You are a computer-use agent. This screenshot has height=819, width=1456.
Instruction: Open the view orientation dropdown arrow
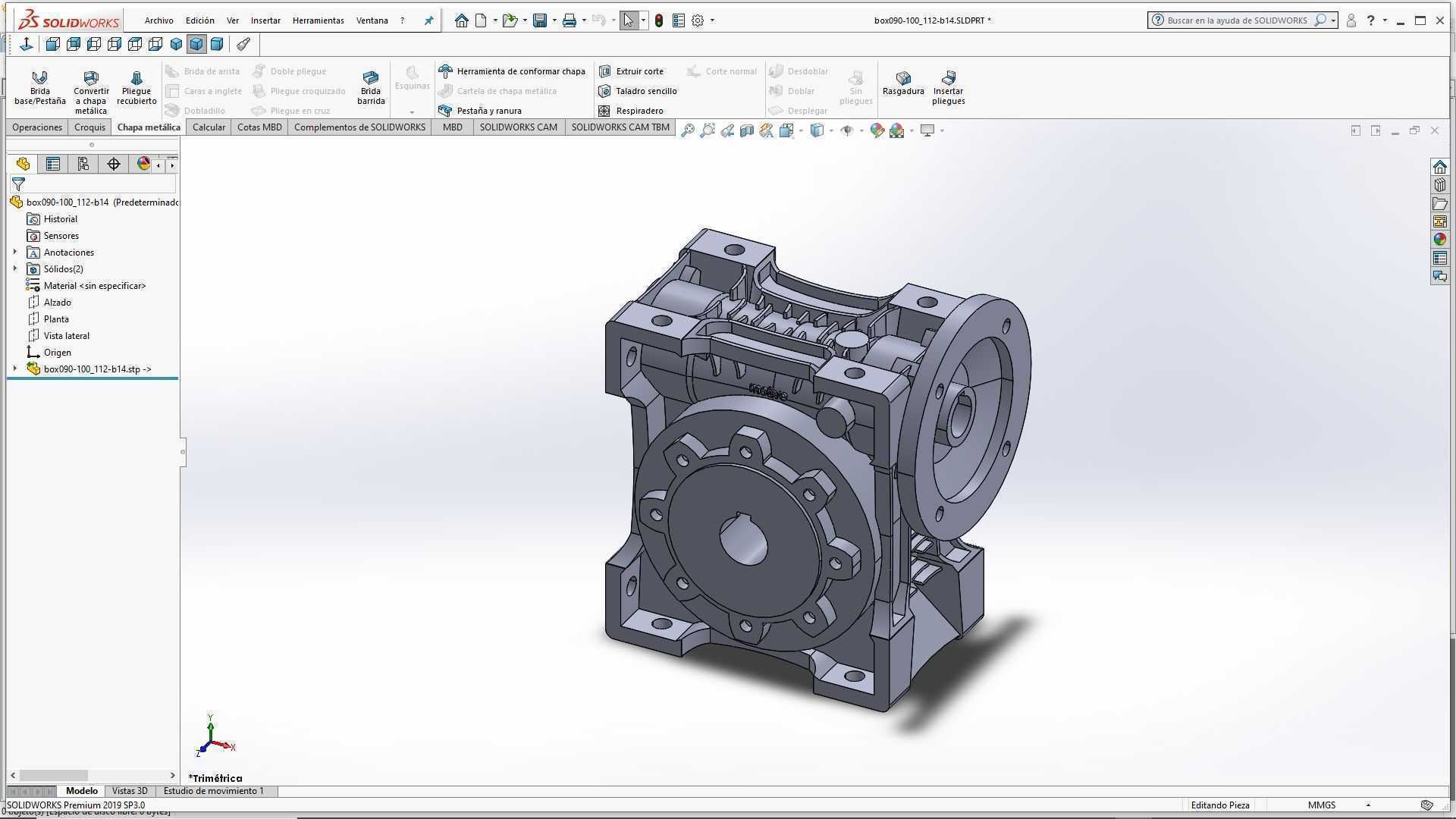click(x=801, y=130)
